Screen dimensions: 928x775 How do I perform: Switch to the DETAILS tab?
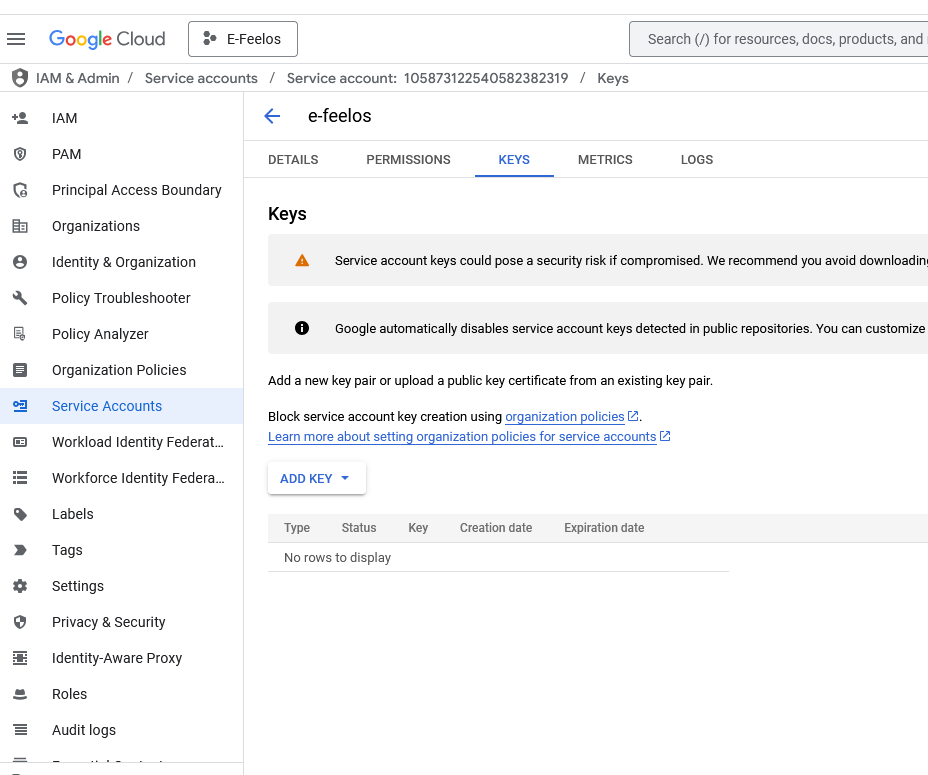click(293, 160)
